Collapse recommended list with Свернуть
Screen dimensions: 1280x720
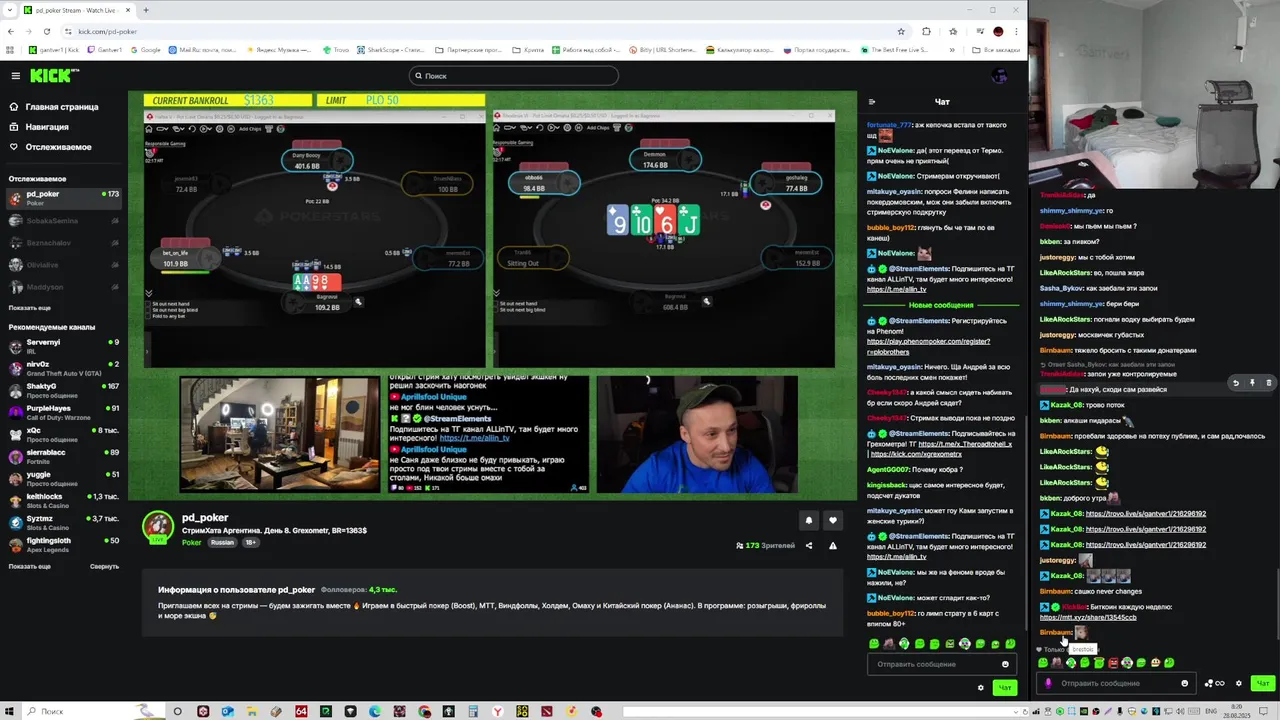pyautogui.click(x=104, y=566)
